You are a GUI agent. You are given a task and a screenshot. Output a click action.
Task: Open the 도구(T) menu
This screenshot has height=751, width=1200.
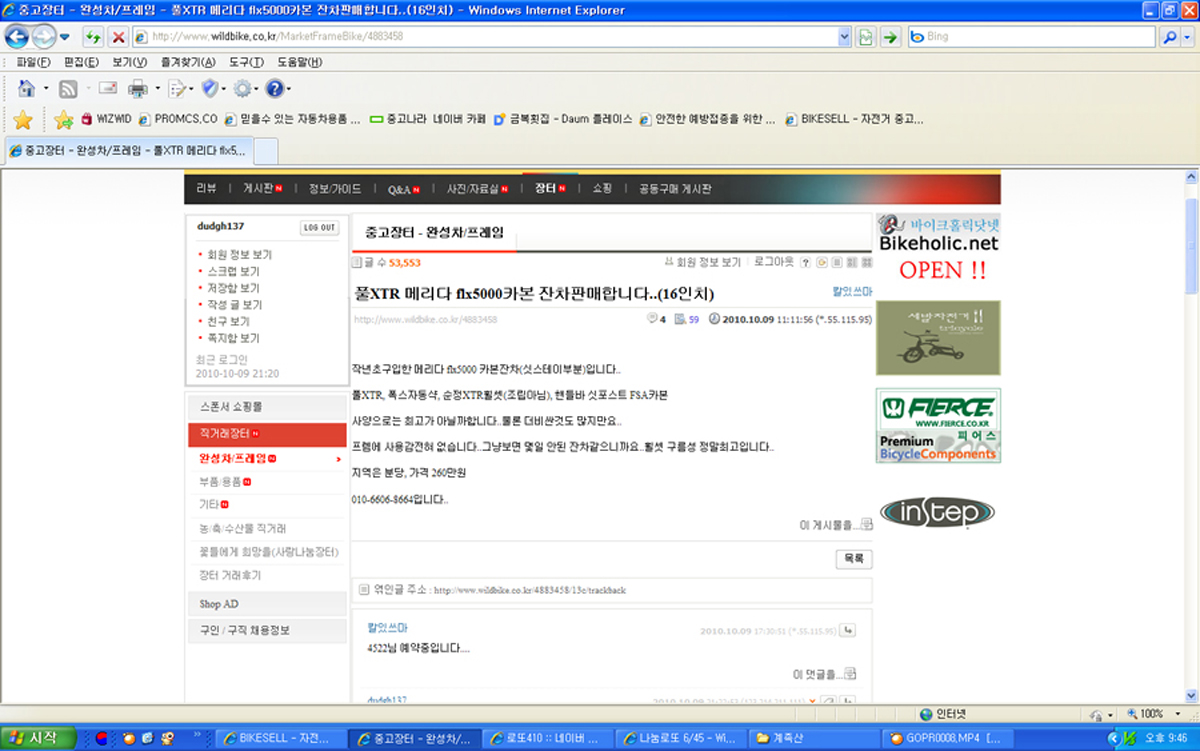(x=246, y=62)
